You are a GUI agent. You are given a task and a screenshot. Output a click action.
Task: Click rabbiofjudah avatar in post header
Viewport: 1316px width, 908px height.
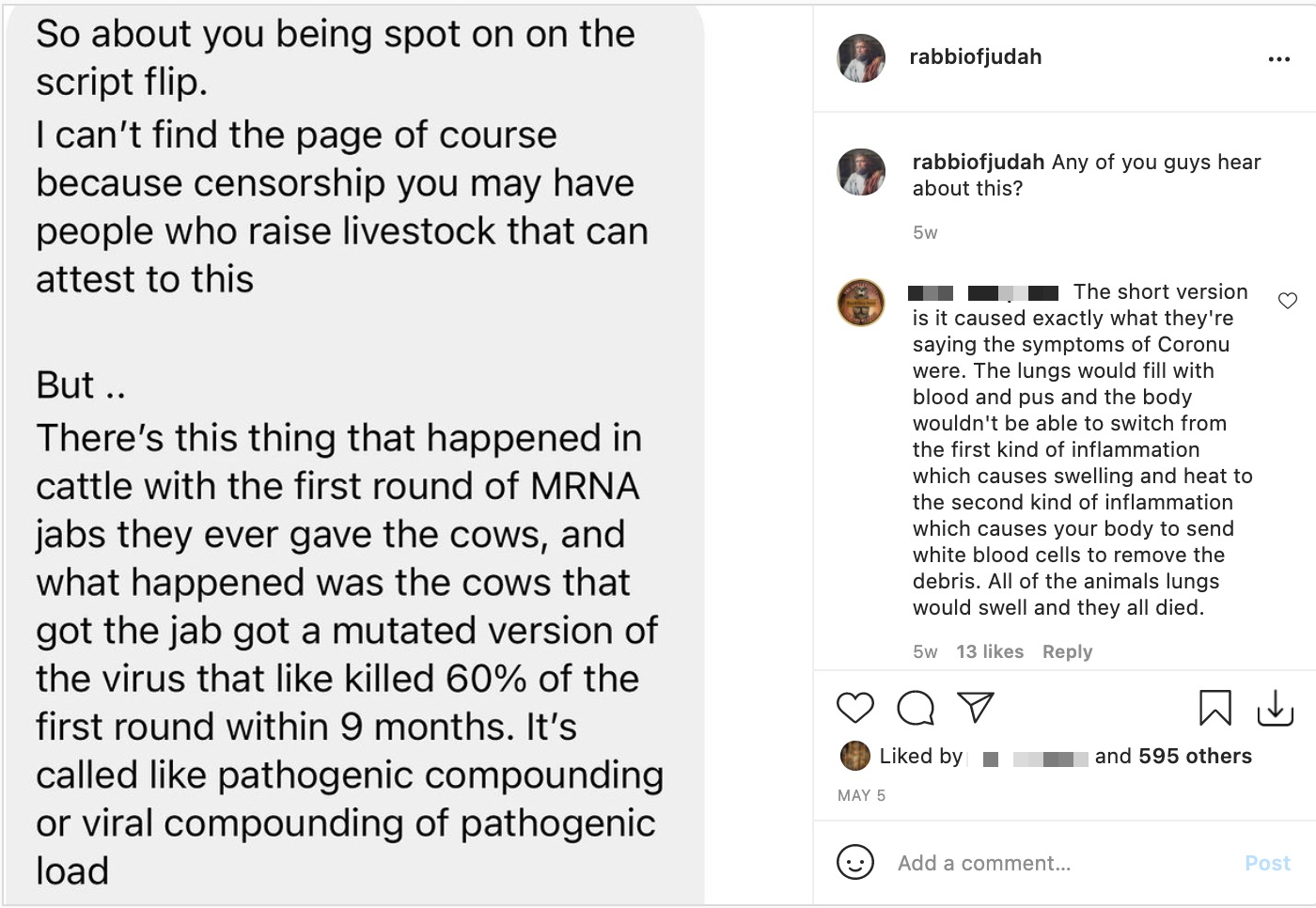coord(861,58)
